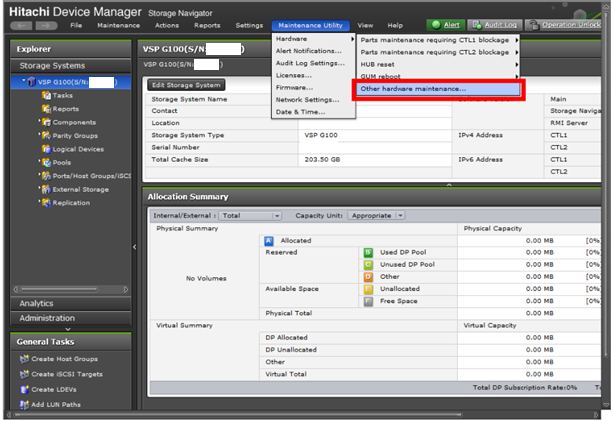Screen dimensions: 613x421
Task: Click the External Storage icon
Action: point(46,189)
